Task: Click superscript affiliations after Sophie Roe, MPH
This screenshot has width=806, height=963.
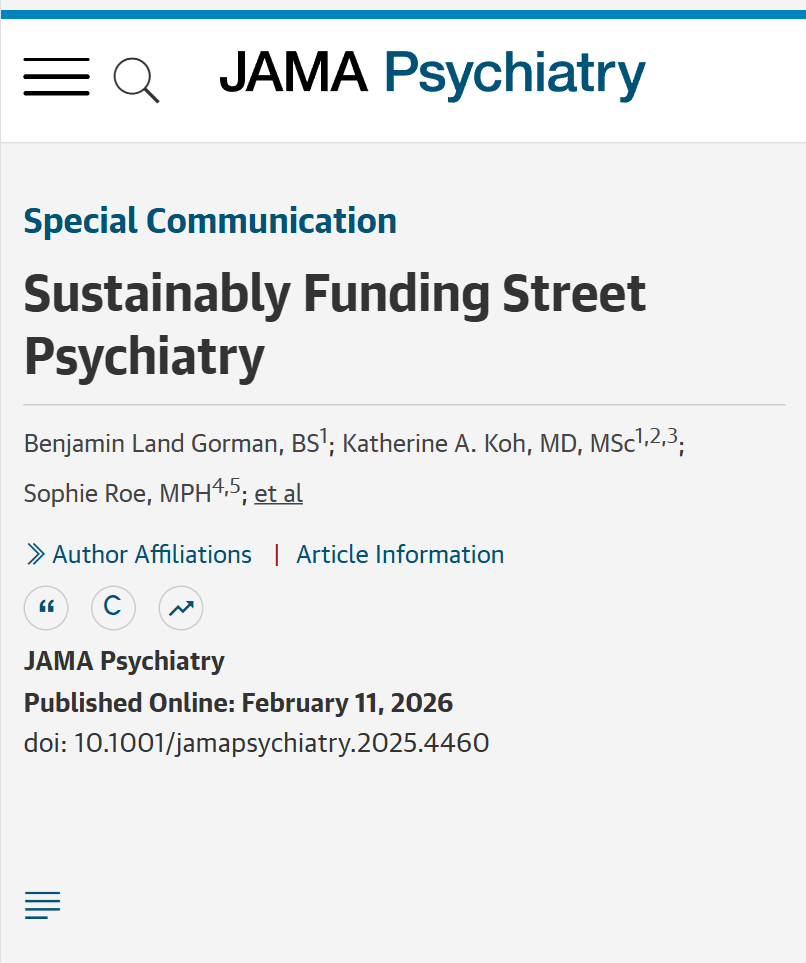Action: coord(226,485)
